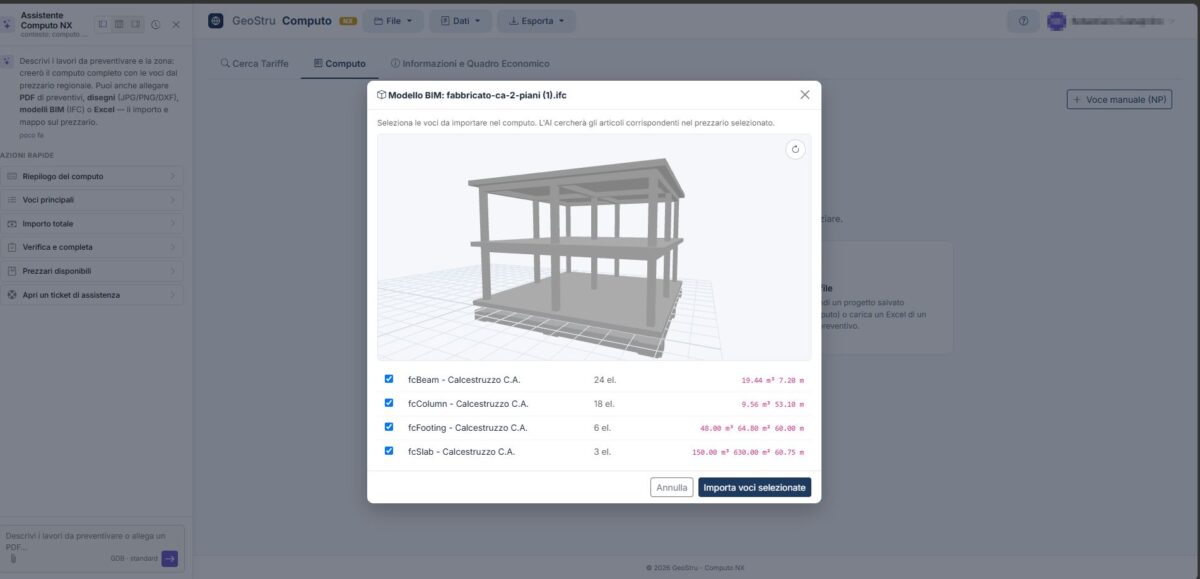The image size is (1200, 579).
Task: Reset the 3D model view rotation
Action: click(x=795, y=150)
